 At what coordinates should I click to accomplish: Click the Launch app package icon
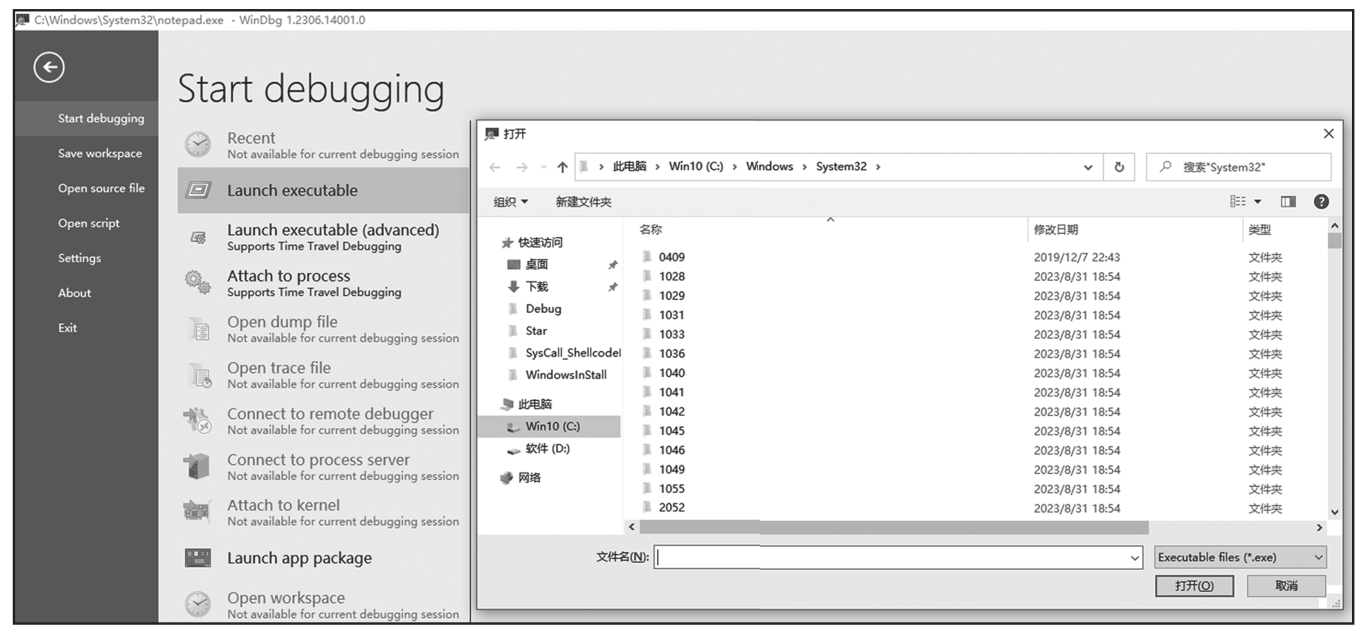pos(198,558)
